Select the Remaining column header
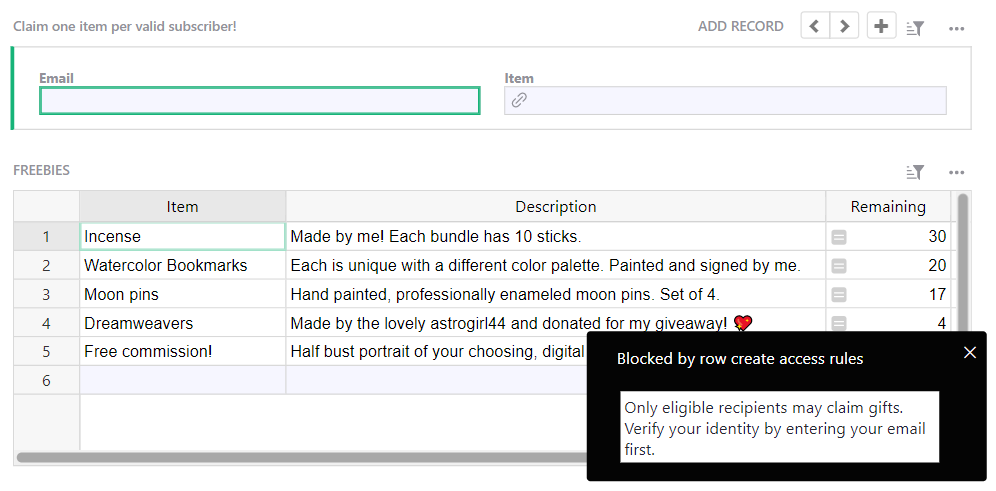The height and width of the screenshot is (491, 996). (887, 207)
